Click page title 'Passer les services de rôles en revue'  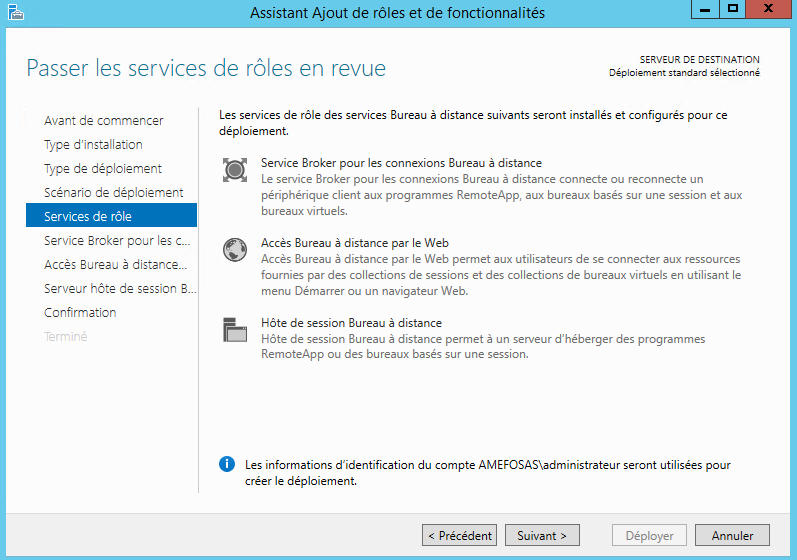pos(206,68)
